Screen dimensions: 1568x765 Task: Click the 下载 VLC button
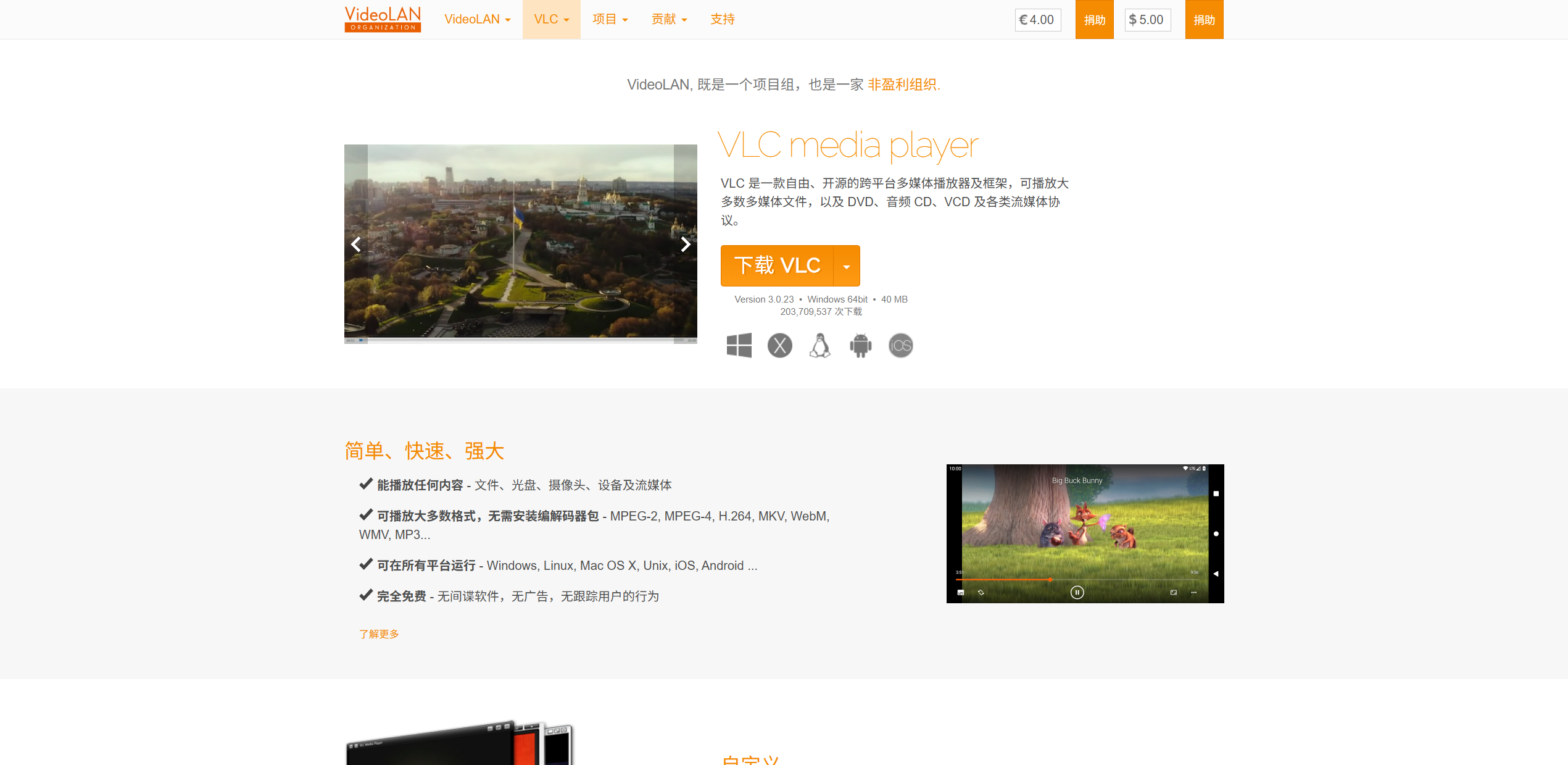click(x=777, y=266)
